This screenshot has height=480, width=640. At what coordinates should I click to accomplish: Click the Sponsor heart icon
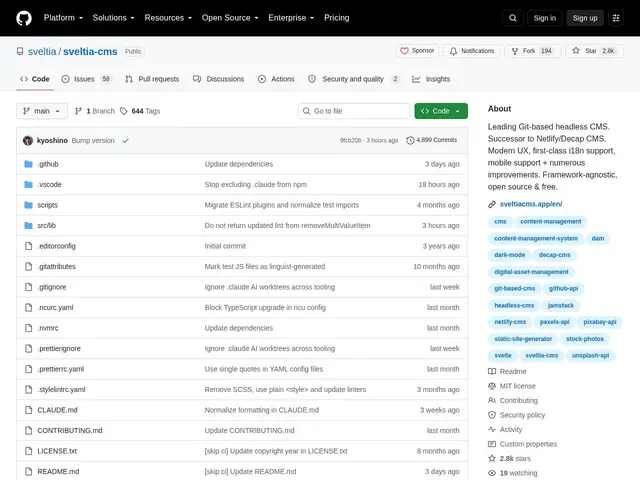click(404, 51)
